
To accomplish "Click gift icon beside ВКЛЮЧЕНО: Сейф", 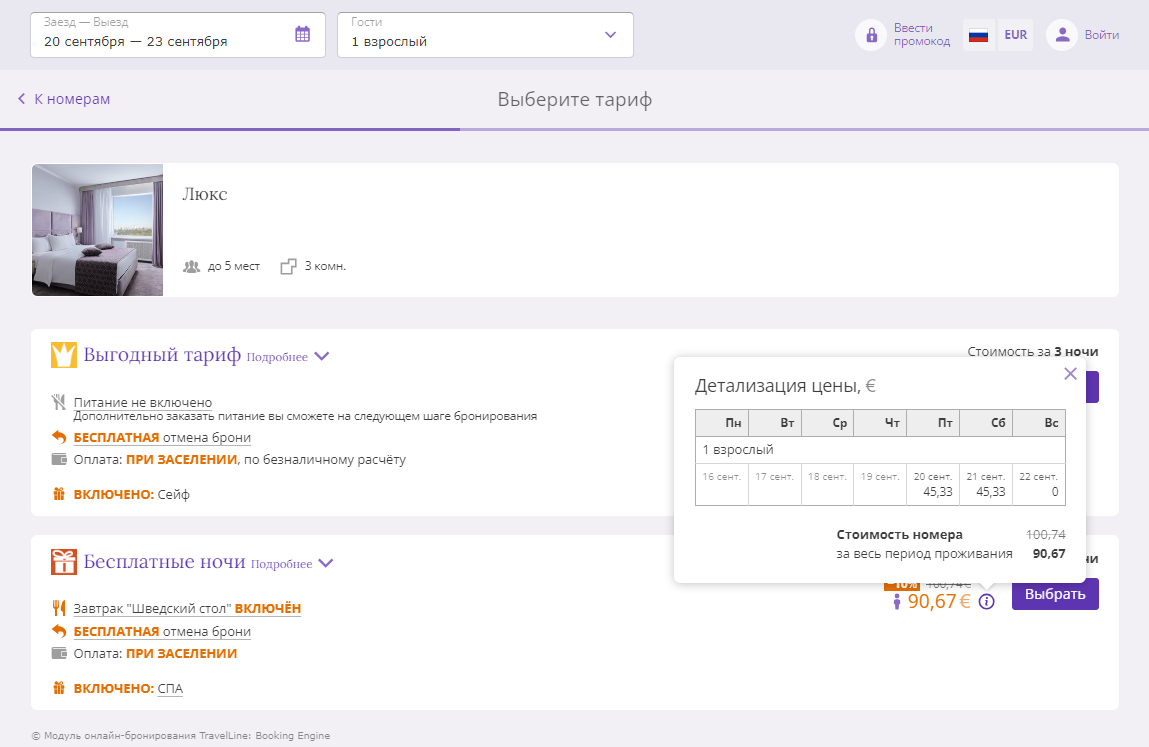I will (59, 493).
